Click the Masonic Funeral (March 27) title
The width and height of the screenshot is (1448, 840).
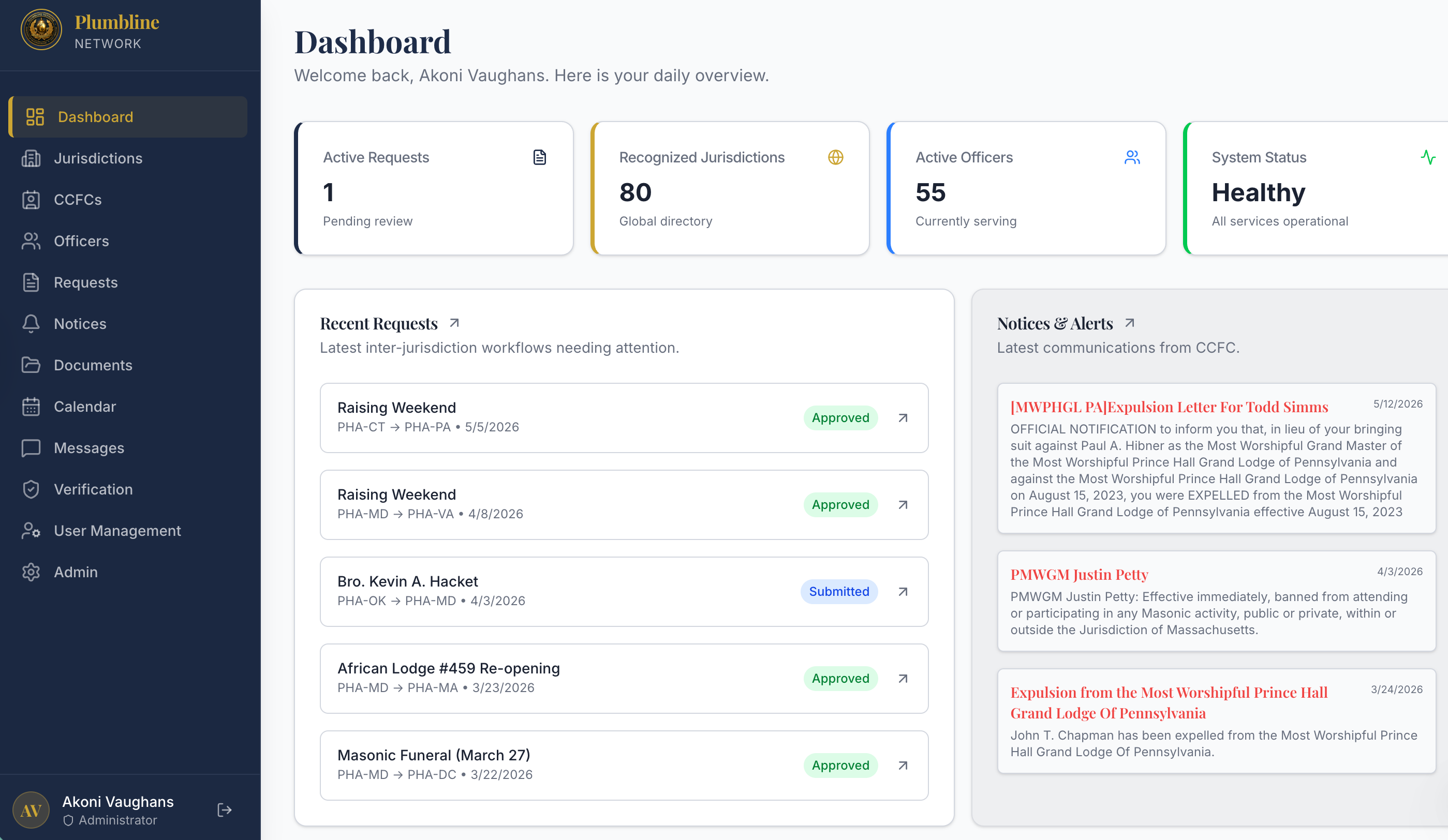(434, 755)
